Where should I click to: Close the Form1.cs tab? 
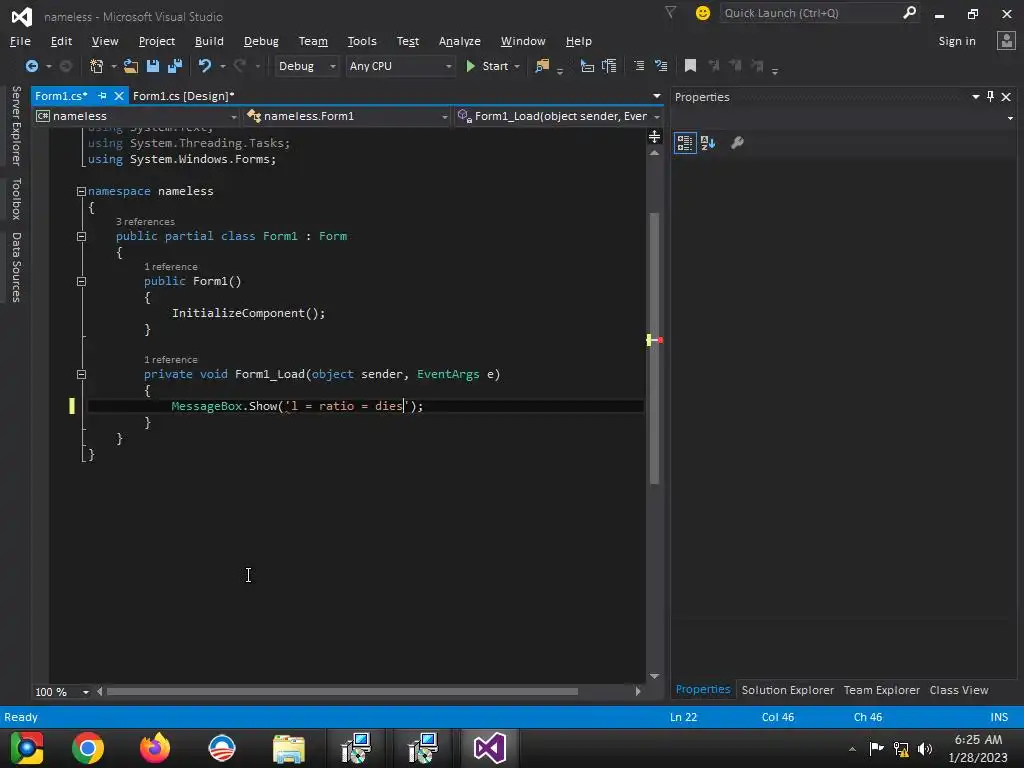coord(119,96)
